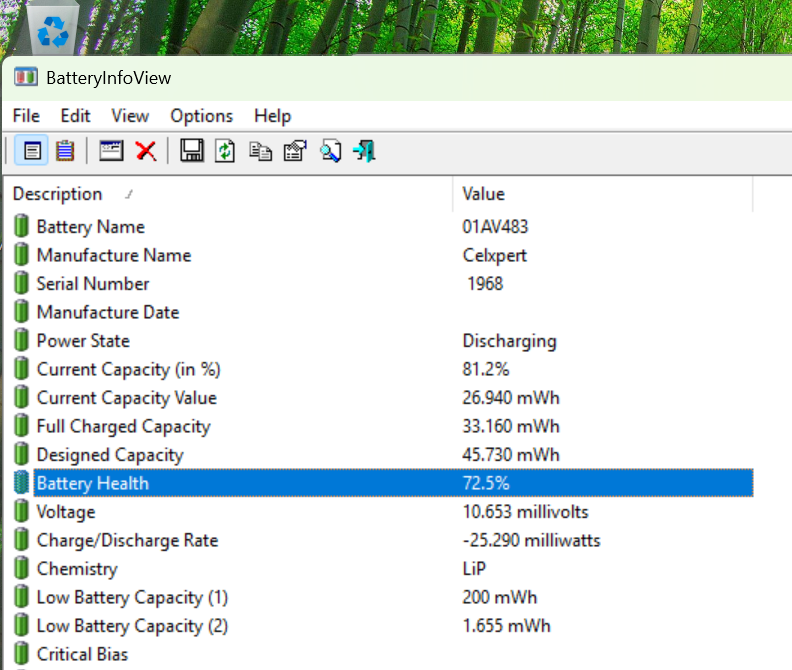Click the battery icon beside Battery Name
Viewport: 792px width, 670px height.
tap(21, 226)
